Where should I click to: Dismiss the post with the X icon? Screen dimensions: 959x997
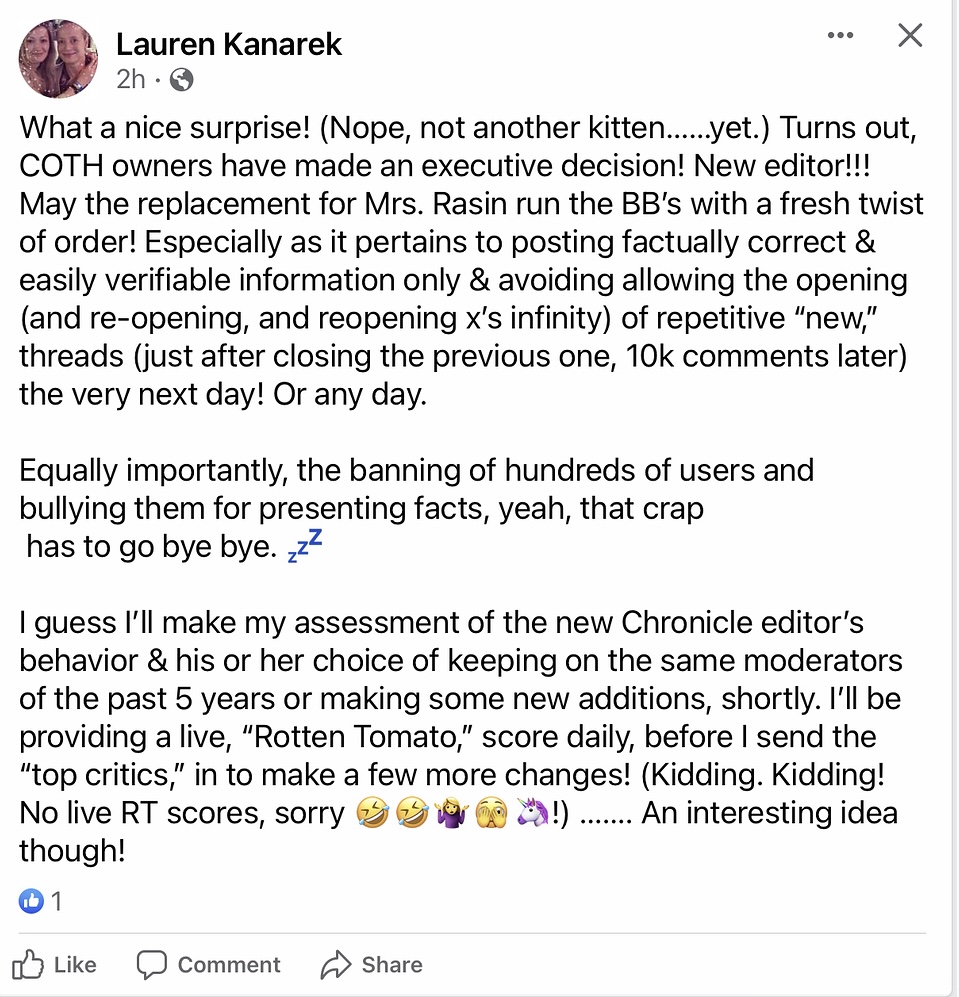910,35
